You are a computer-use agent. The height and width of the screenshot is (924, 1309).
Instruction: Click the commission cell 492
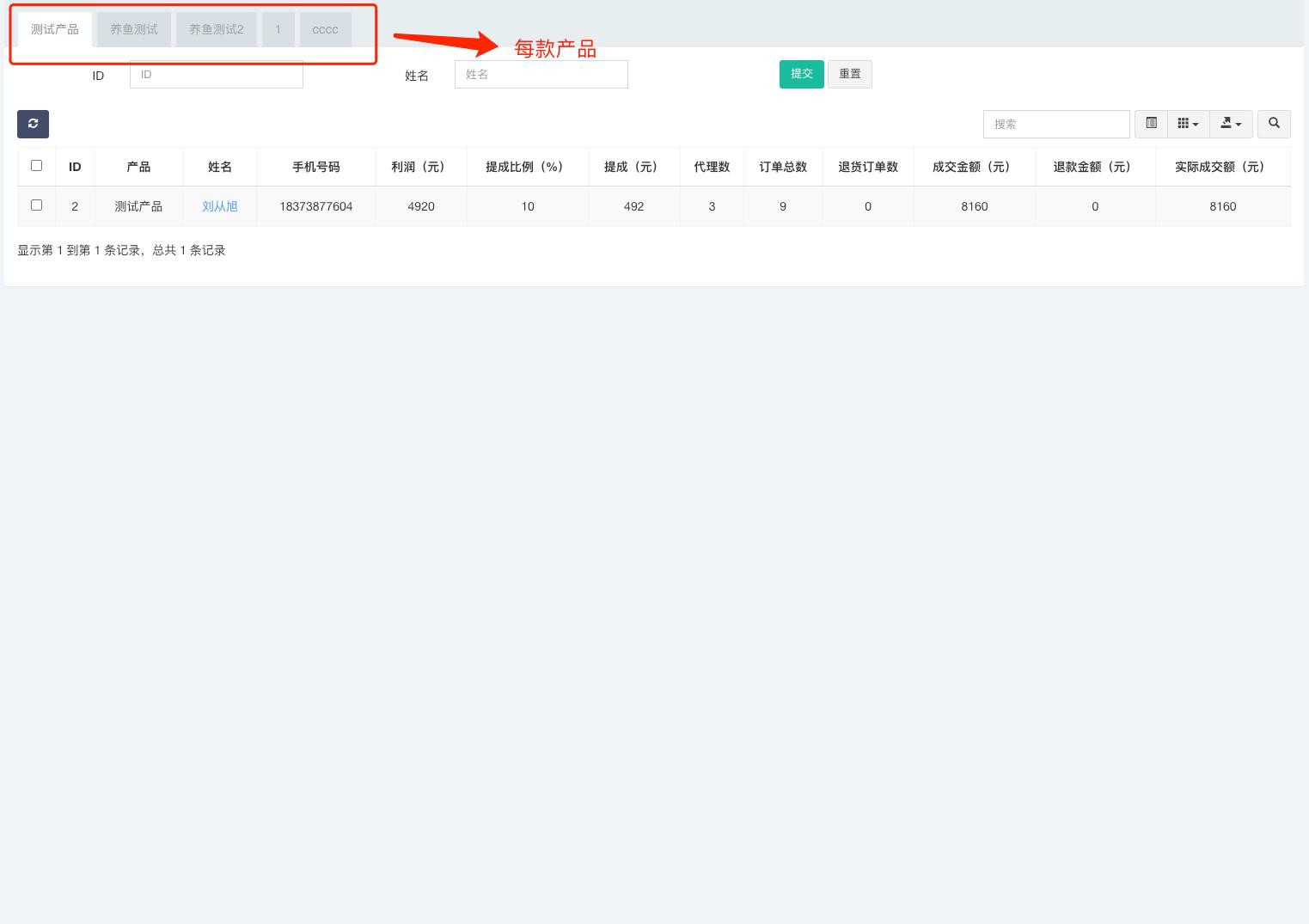(x=634, y=206)
